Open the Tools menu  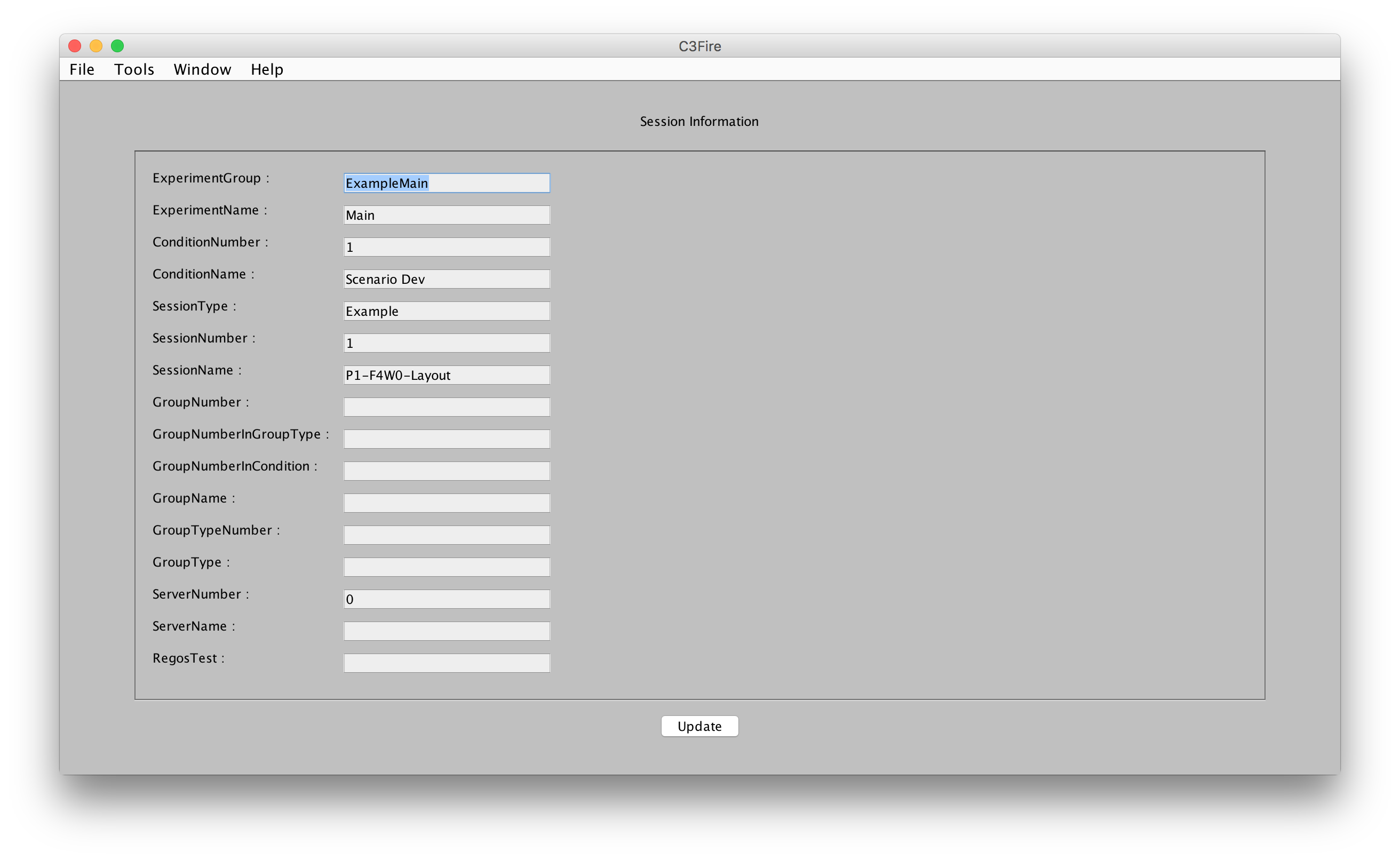[x=134, y=69]
